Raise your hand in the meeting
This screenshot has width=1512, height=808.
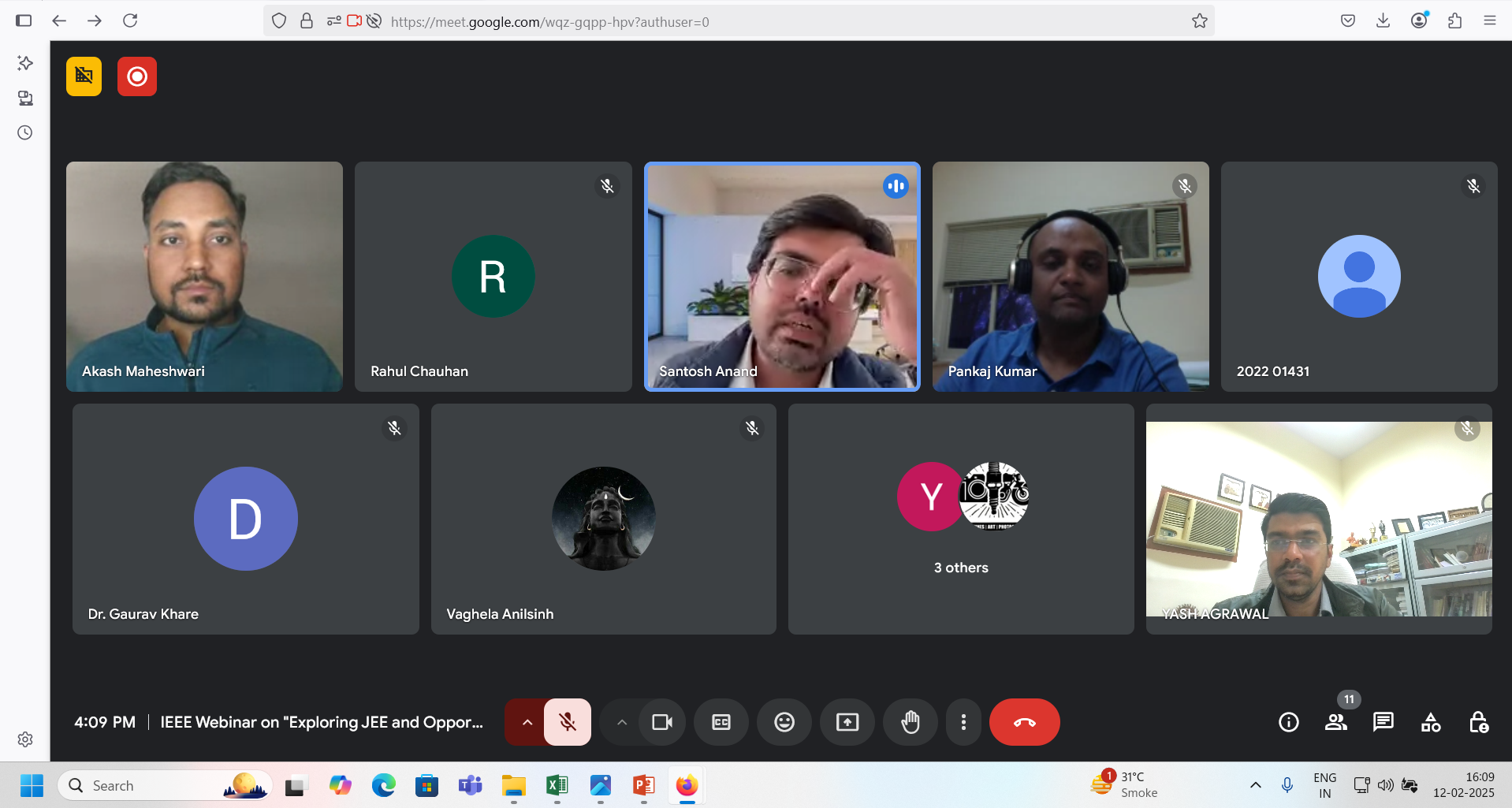pos(910,722)
